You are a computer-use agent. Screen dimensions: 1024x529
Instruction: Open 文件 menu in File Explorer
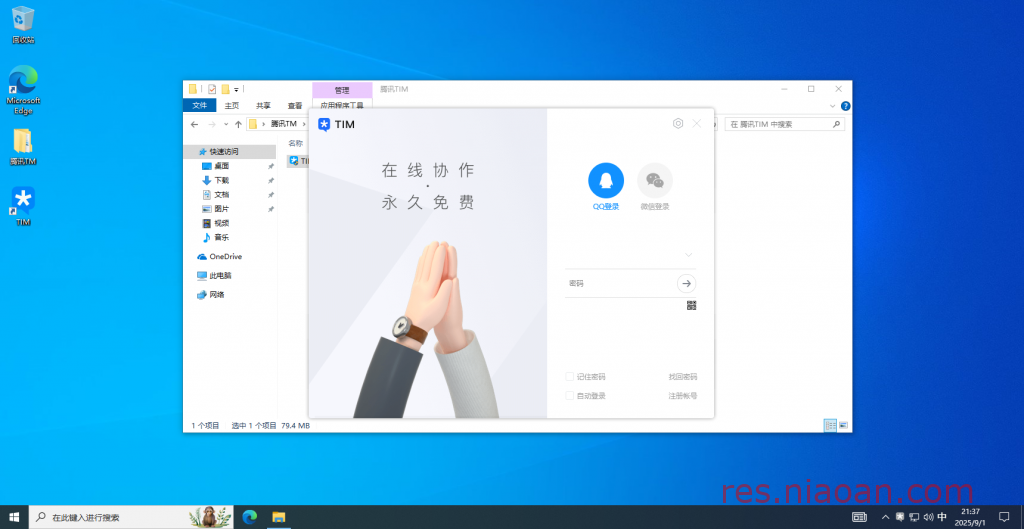click(199, 106)
